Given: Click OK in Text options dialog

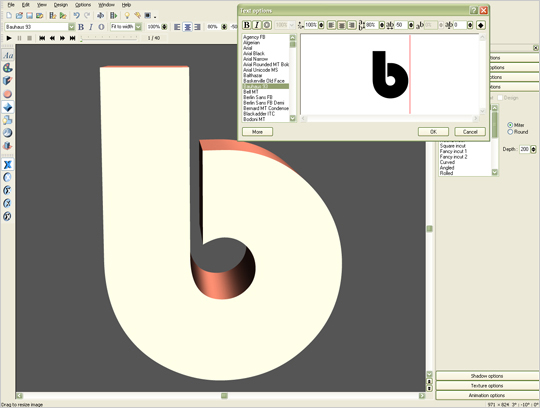Looking at the screenshot, I should [x=433, y=132].
